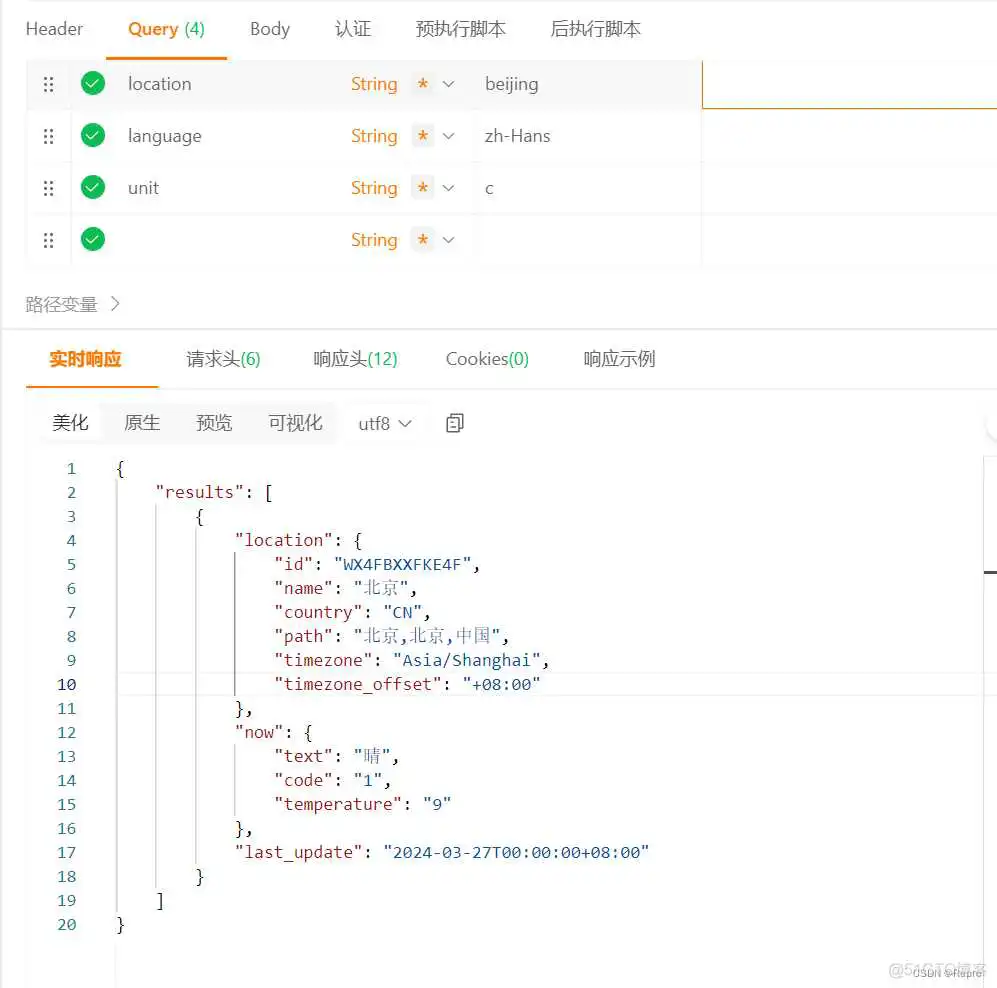Choose the 预览 response view
The height and width of the screenshot is (988, 997).
pyautogui.click(x=214, y=423)
